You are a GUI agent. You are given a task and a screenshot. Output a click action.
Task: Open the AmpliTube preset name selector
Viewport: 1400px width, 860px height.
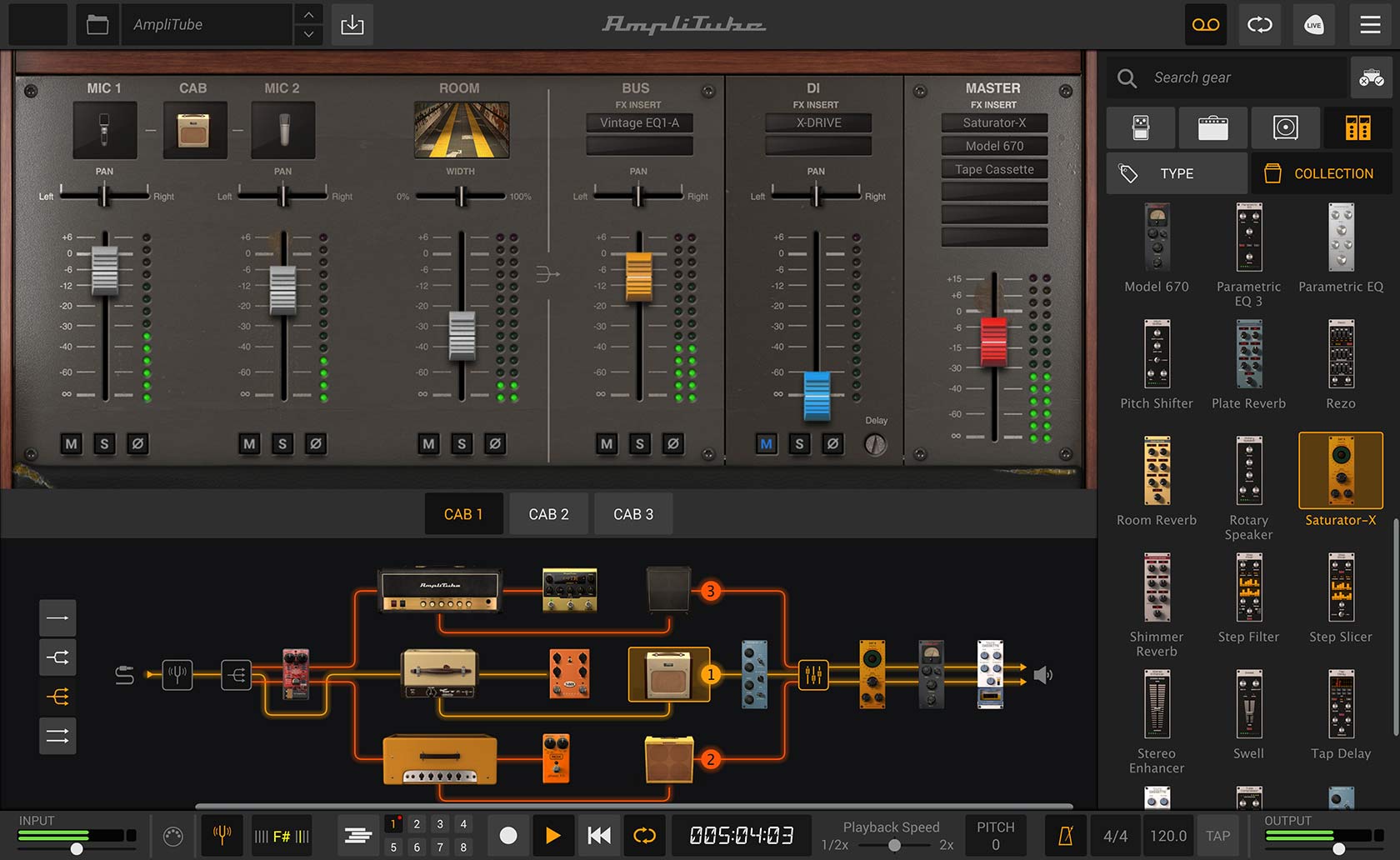[207, 25]
